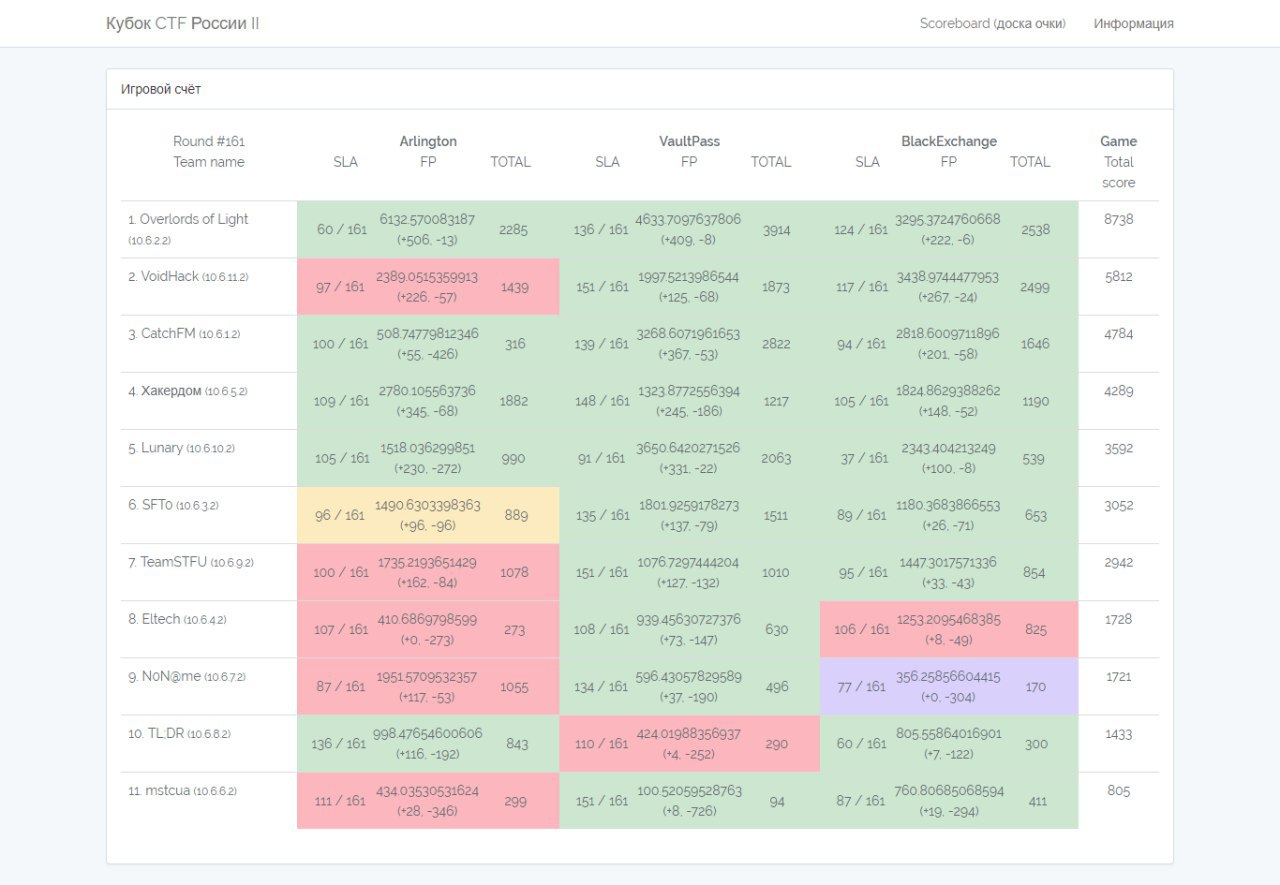Select the VaultPass FP value 4633.7097637806
Image resolution: width=1280 pixels, height=885 pixels.
pos(689,219)
